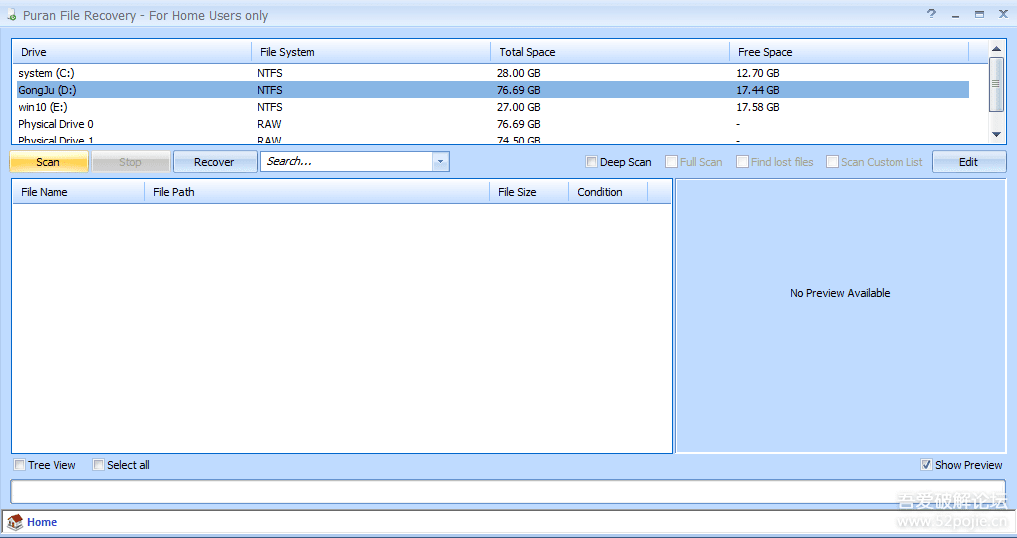1017x538 pixels.
Task: Start scanning with the Scan button
Action: [x=49, y=162]
